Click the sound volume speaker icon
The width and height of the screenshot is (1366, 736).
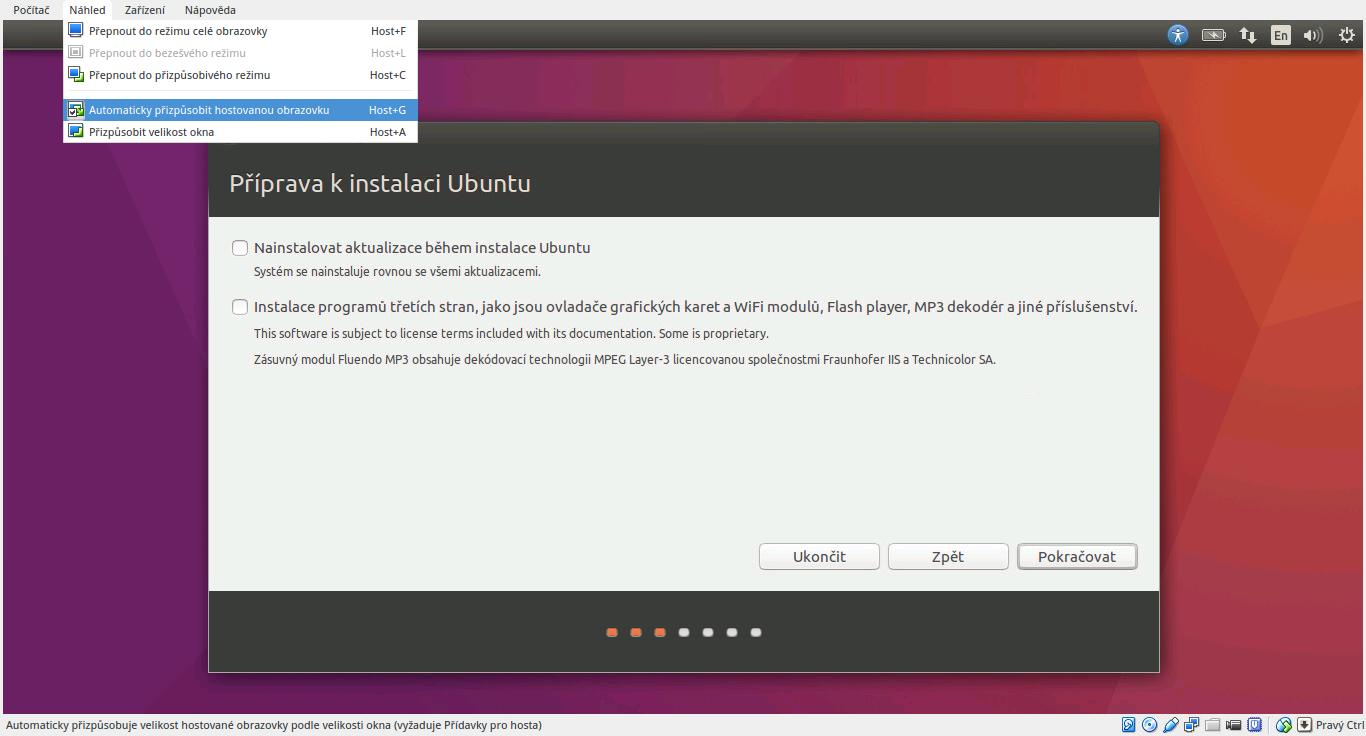click(1313, 35)
